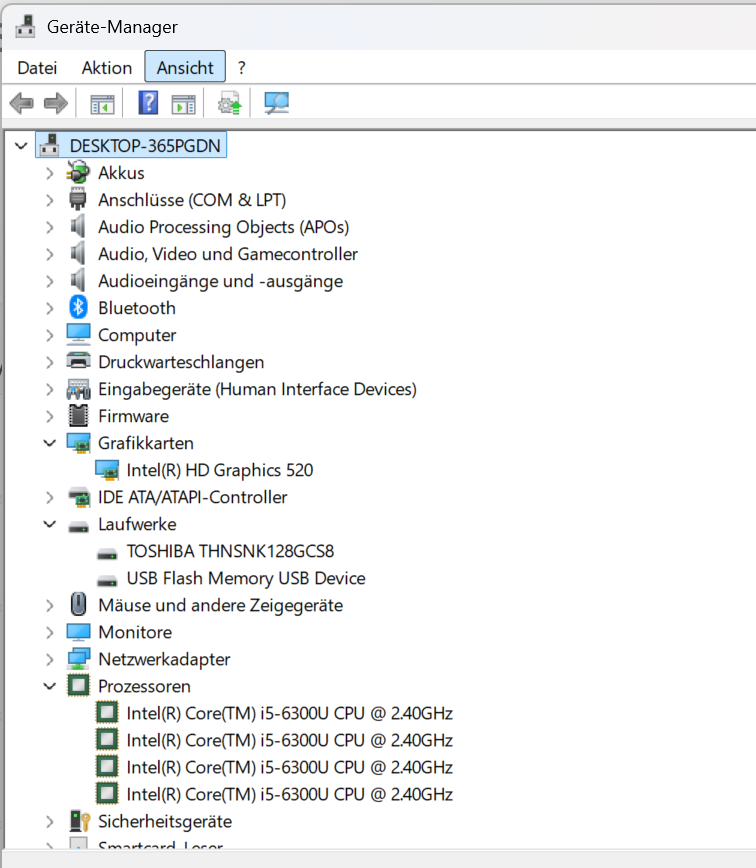Image resolution: width=756 pixels, height=868 pixels.
Task: Expand the Monitore category
Action: 50,632
